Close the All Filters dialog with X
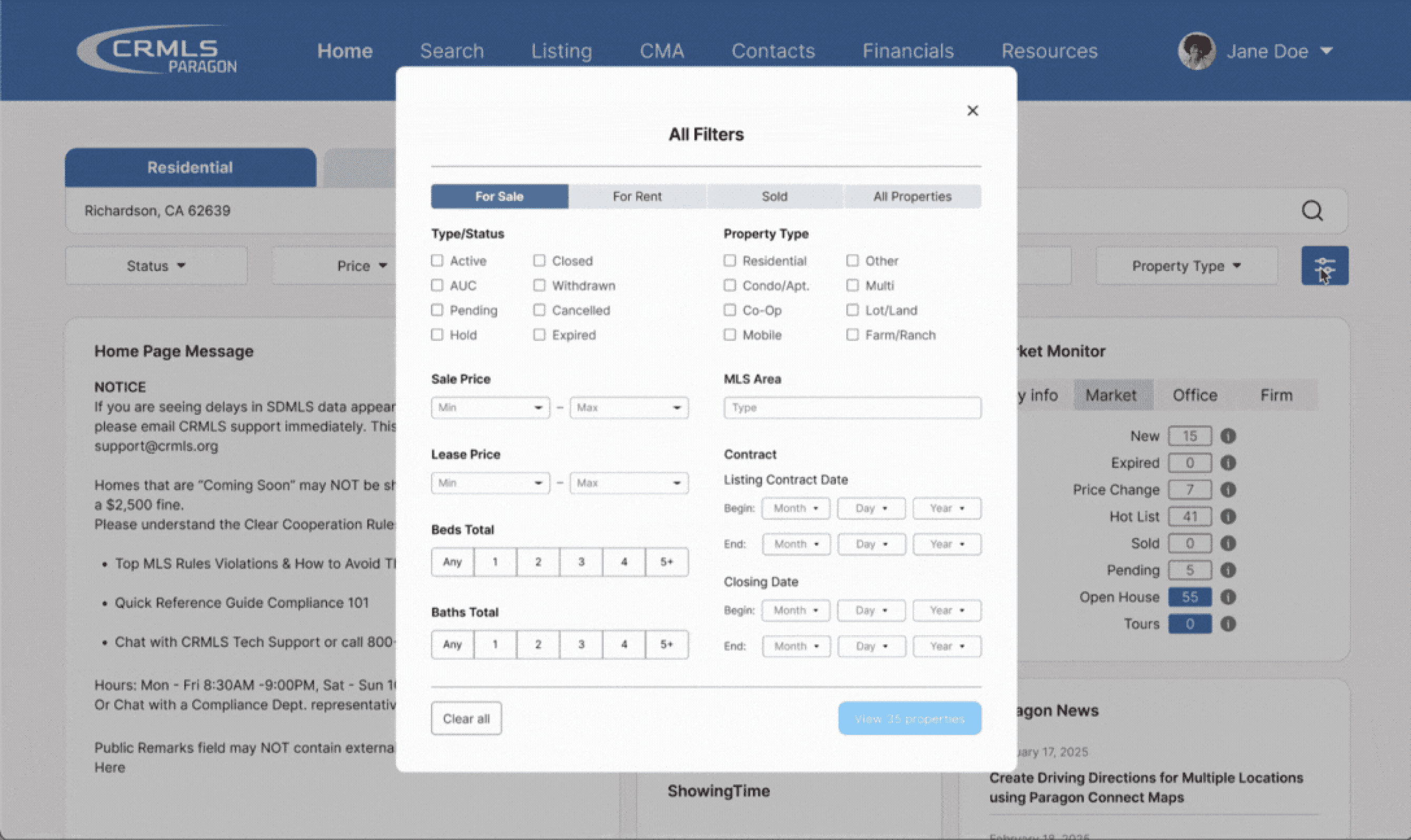The image size is (1411, 840). pyautogui.click(x=972, y=111)
